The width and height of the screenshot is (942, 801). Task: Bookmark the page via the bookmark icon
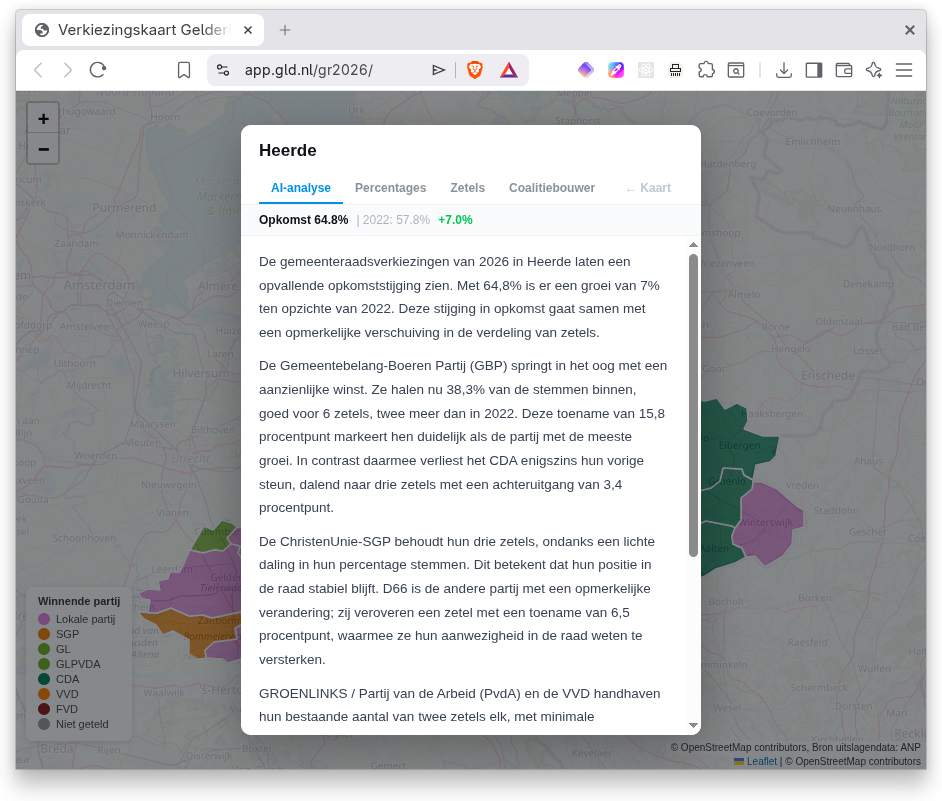(x=183, y=70)
